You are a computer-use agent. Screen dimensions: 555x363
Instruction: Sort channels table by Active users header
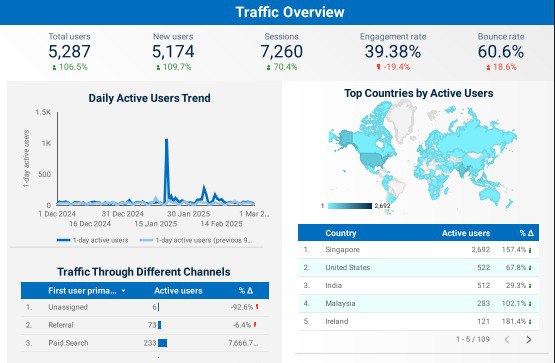click(178, 291)
